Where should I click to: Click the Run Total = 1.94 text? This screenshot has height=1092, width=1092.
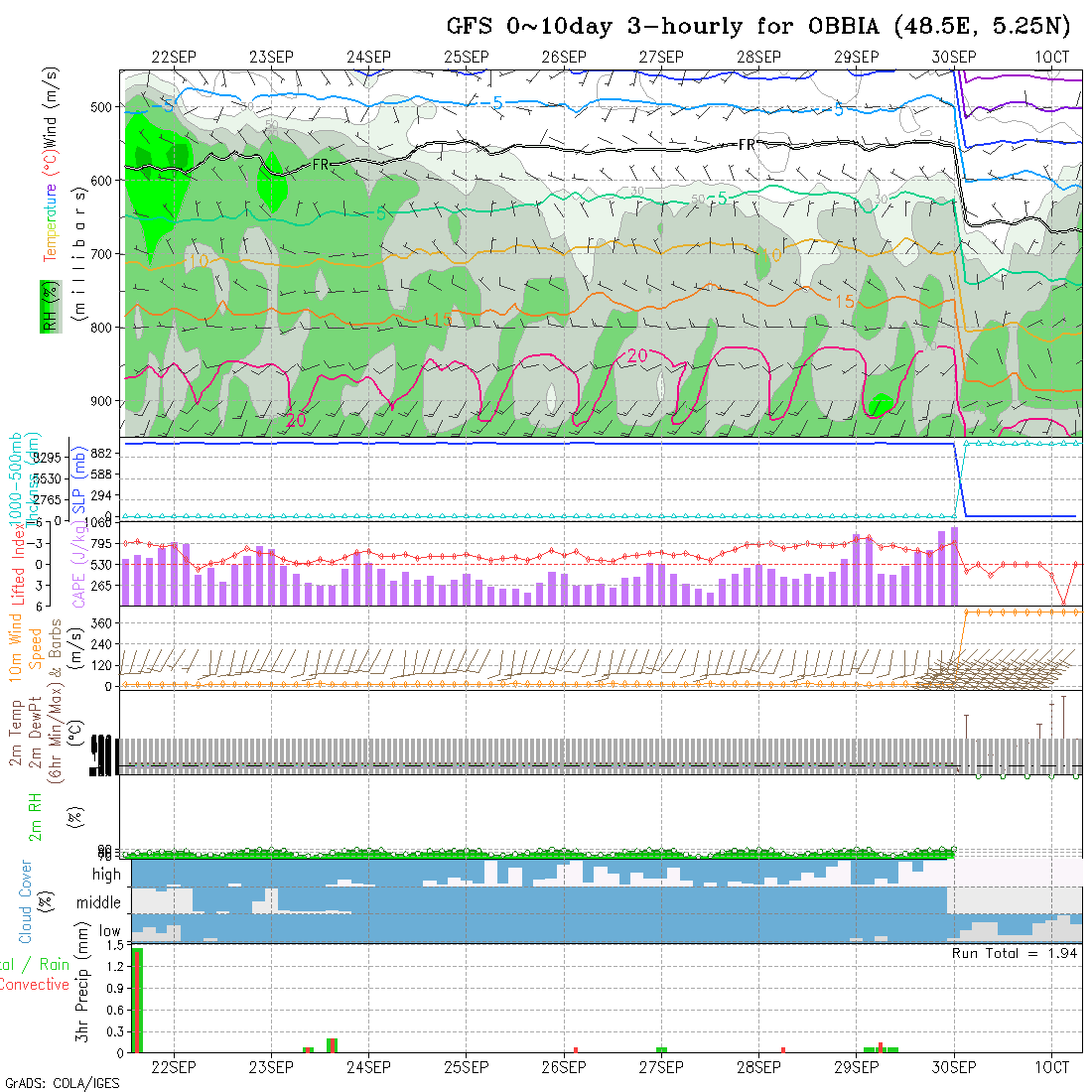[1015, 953]
